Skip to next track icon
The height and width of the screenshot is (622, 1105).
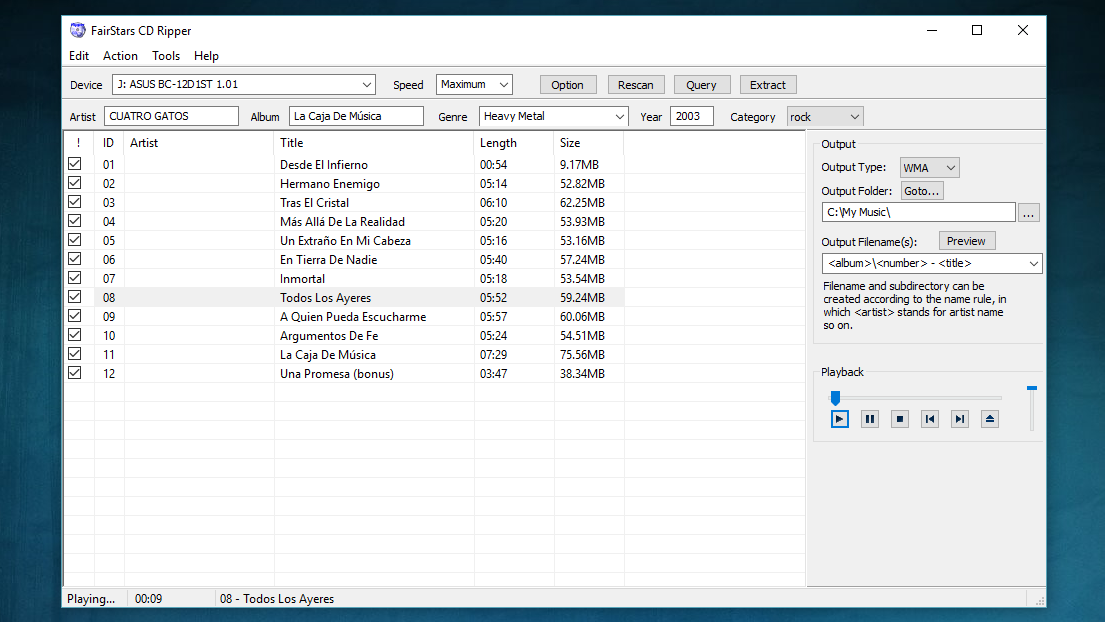(960, 419)
